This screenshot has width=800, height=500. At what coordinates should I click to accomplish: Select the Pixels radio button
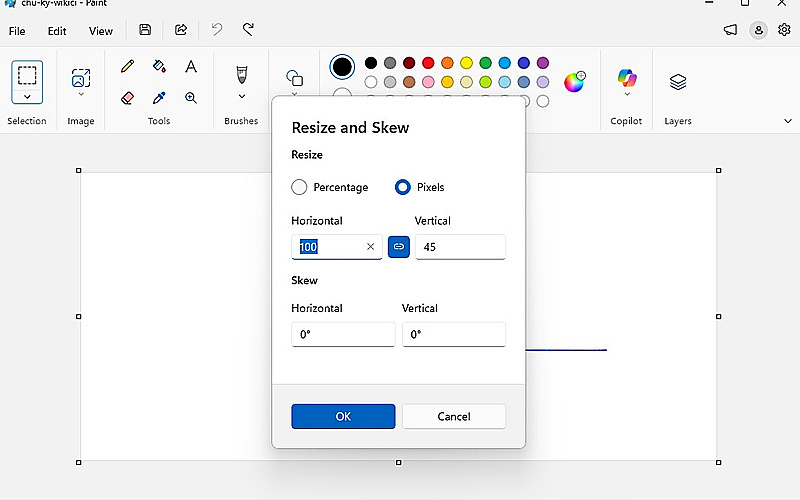click(403, 187)
